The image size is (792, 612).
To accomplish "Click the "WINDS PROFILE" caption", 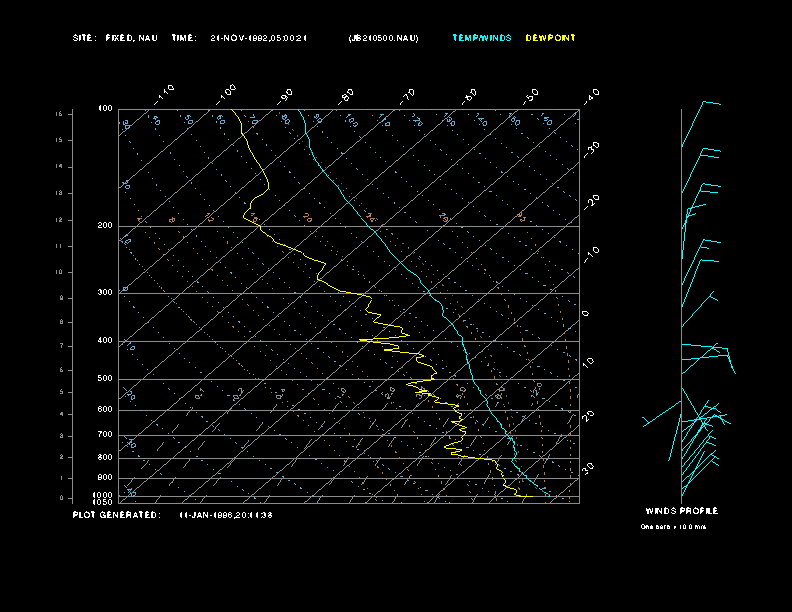I will [x=681, y=511].
